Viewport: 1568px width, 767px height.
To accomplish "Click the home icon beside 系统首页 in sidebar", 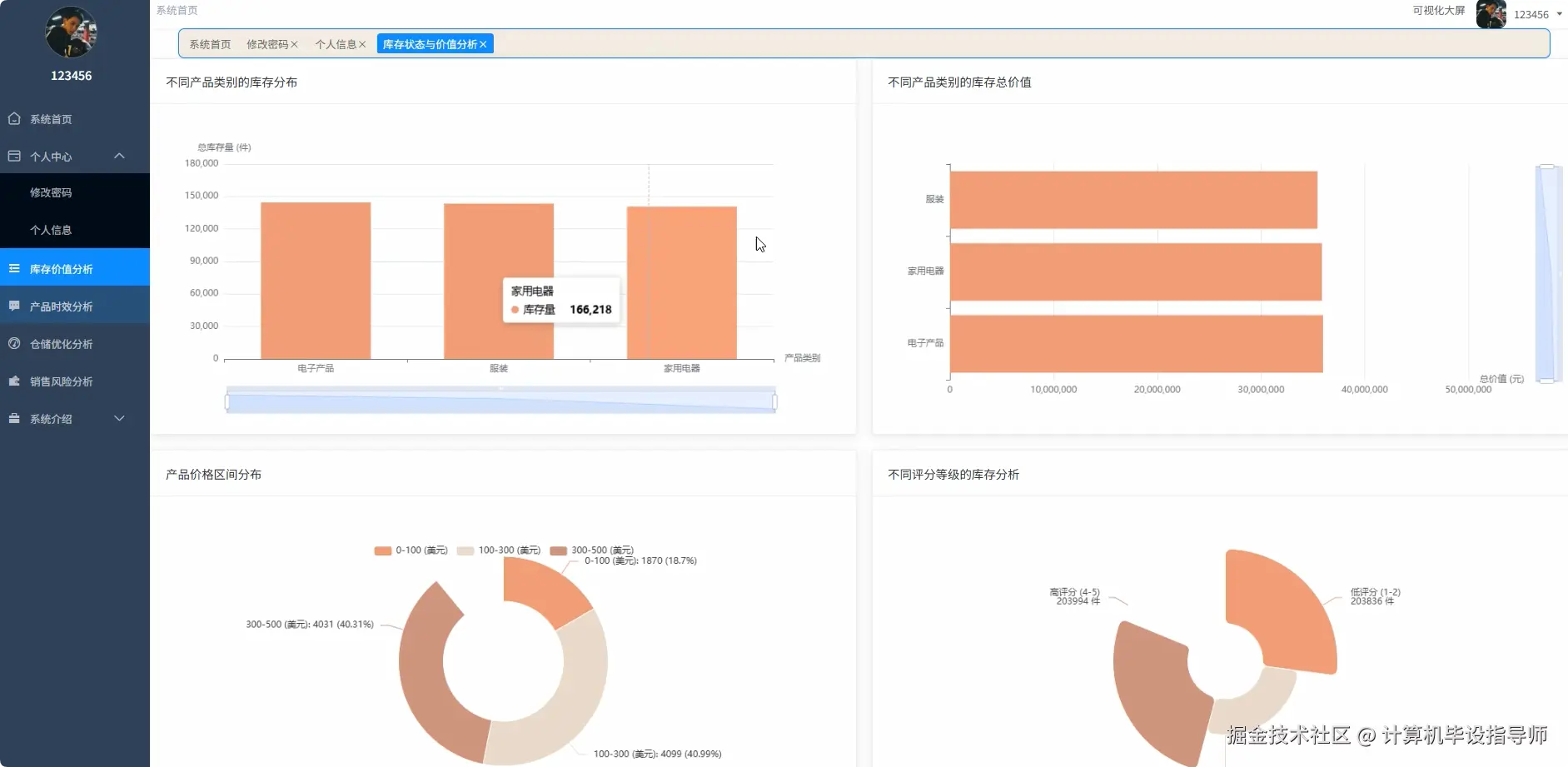I will pos(14,119).
